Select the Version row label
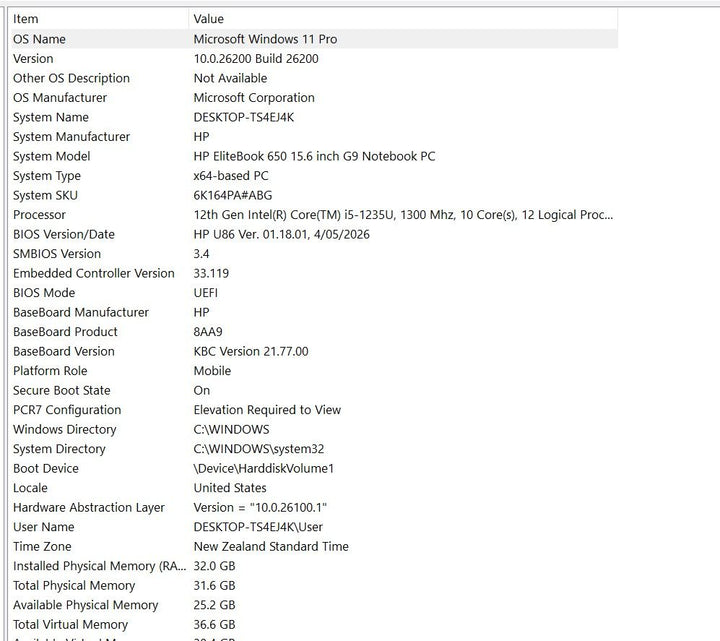720x641 pixels. click(x=33, y=59)
